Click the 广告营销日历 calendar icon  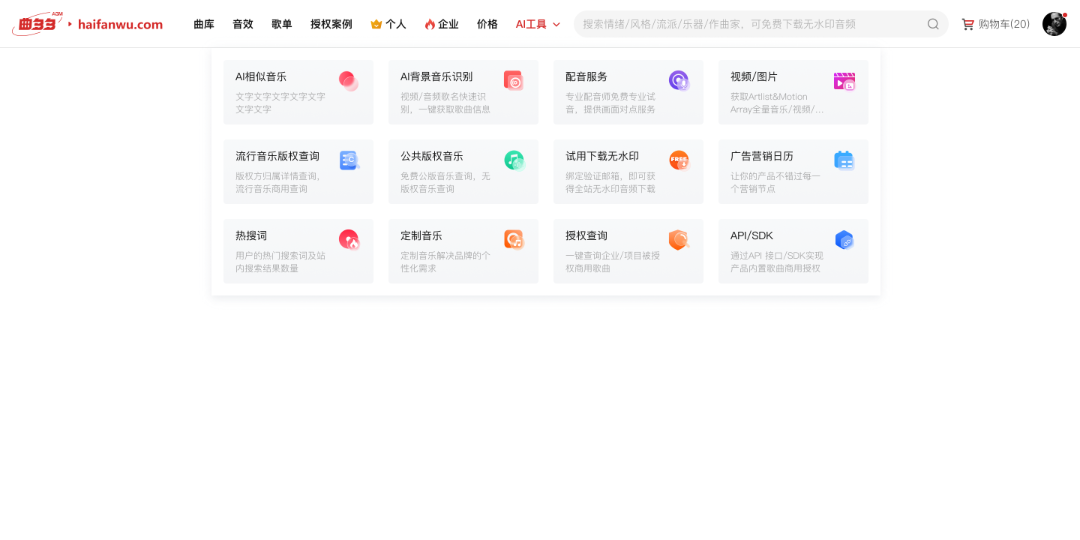pyautogui.click(x=844, y=160)
